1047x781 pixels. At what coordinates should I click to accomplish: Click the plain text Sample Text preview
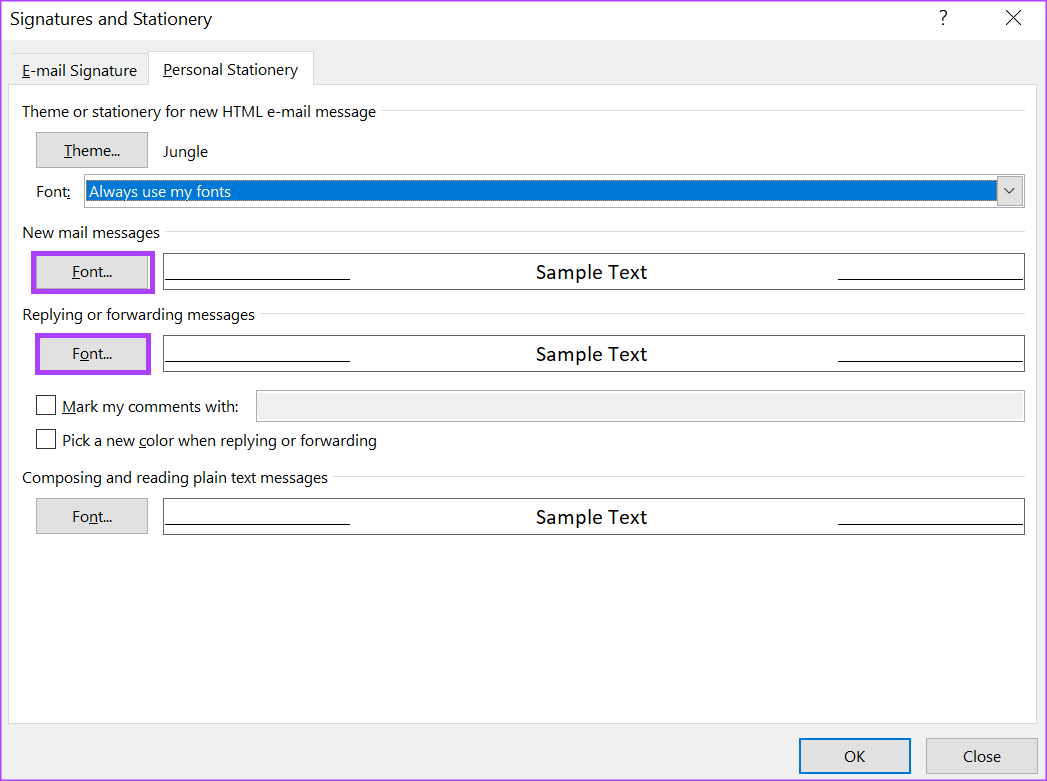click(x=594, y=517)
